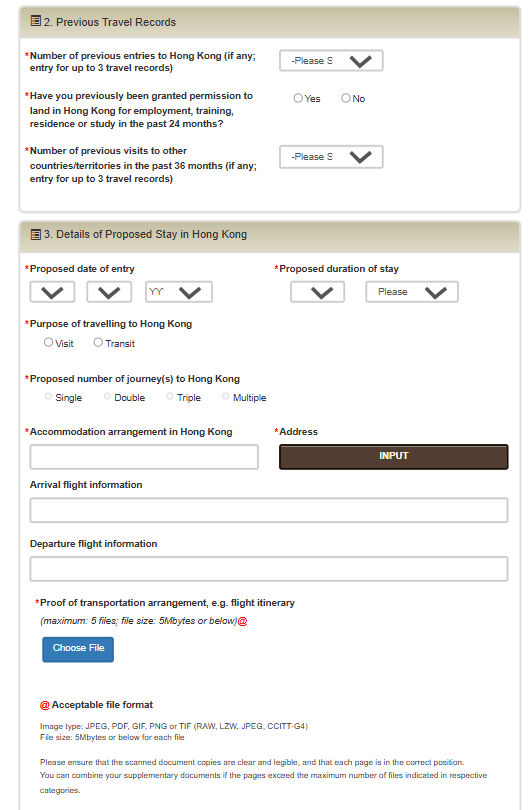
Task: Open the previous visits to other countries dropdown
Action: (x=331, y=157)
